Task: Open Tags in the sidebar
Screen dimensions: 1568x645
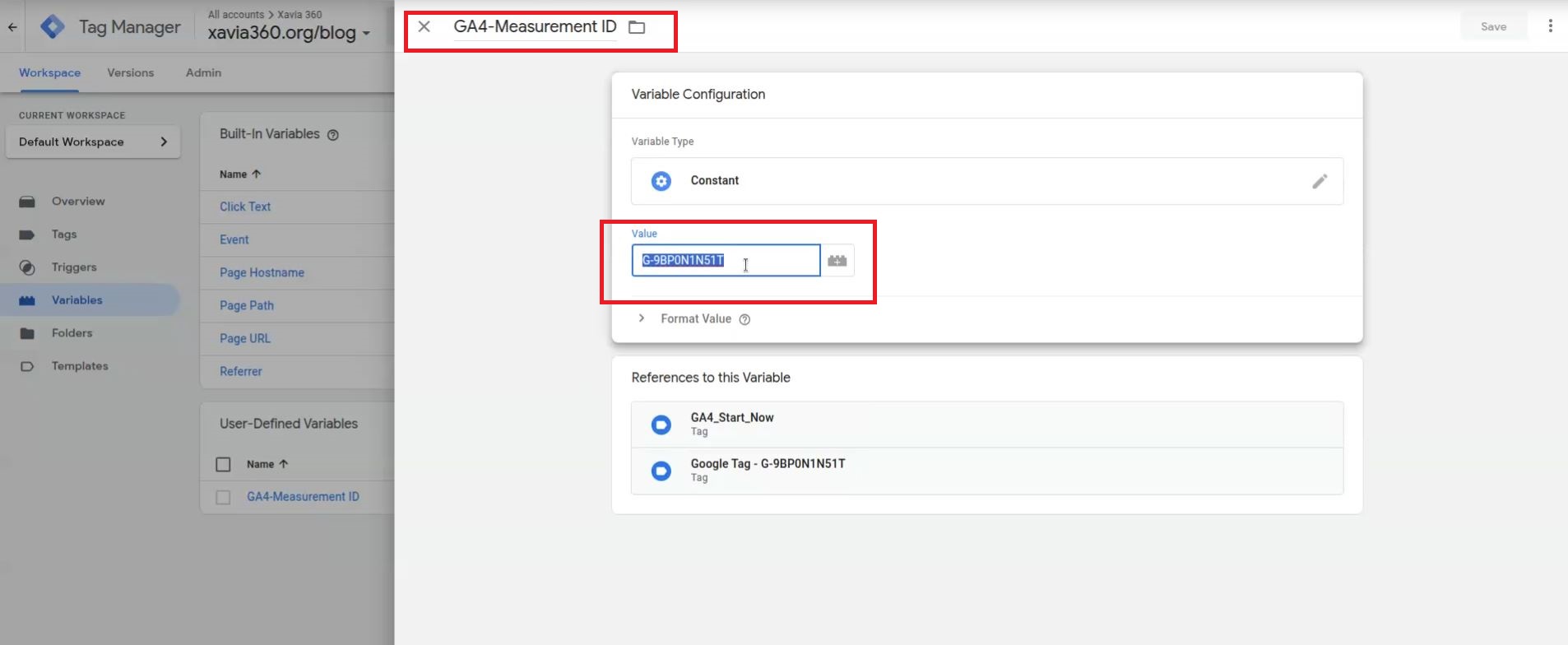Action: pyautogui.click(x=64, y=234)
